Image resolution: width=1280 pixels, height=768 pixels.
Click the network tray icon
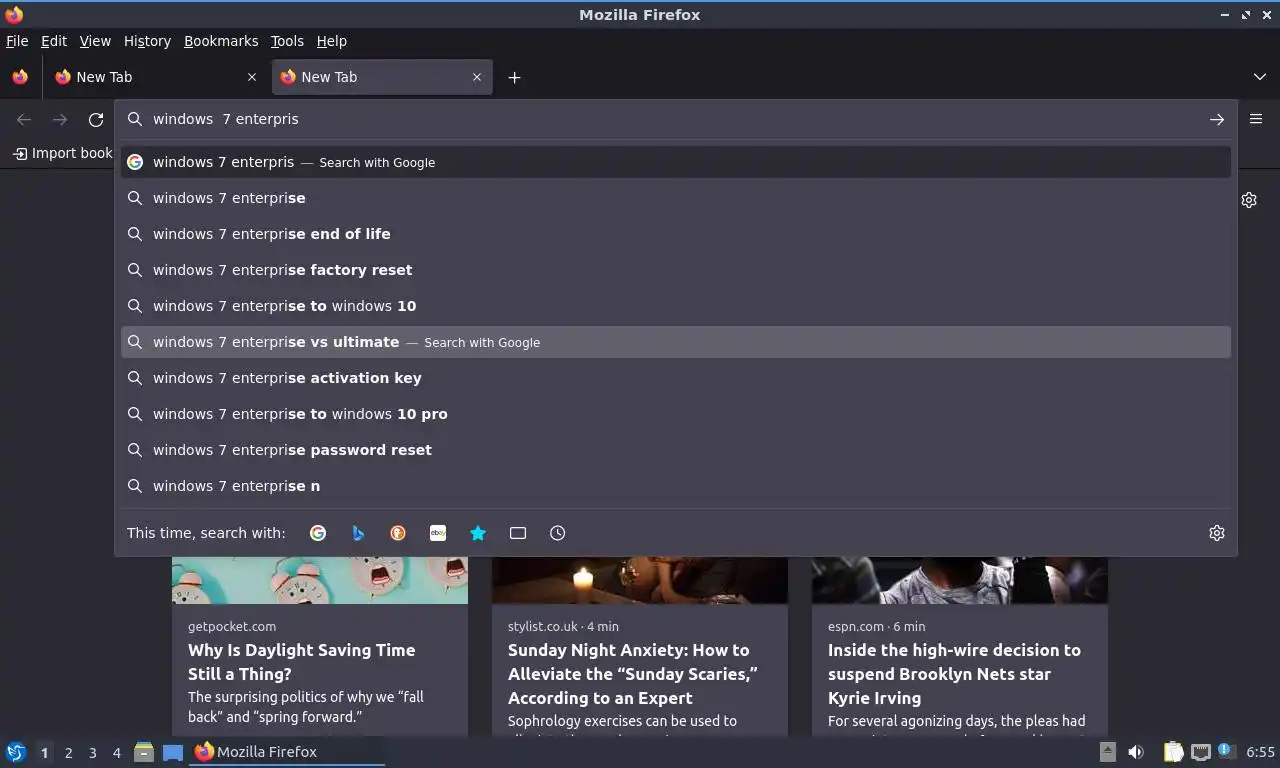1200,752
